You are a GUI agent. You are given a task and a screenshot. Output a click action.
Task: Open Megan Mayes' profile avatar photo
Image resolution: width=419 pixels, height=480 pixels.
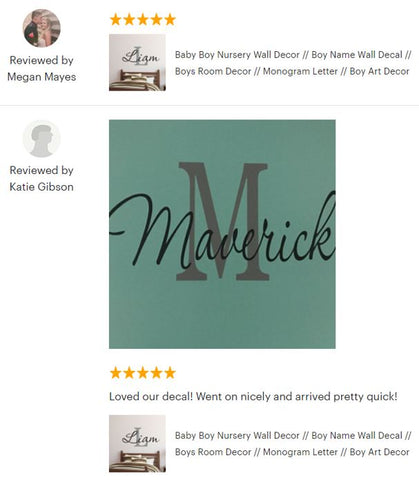[x=42, y=28]
